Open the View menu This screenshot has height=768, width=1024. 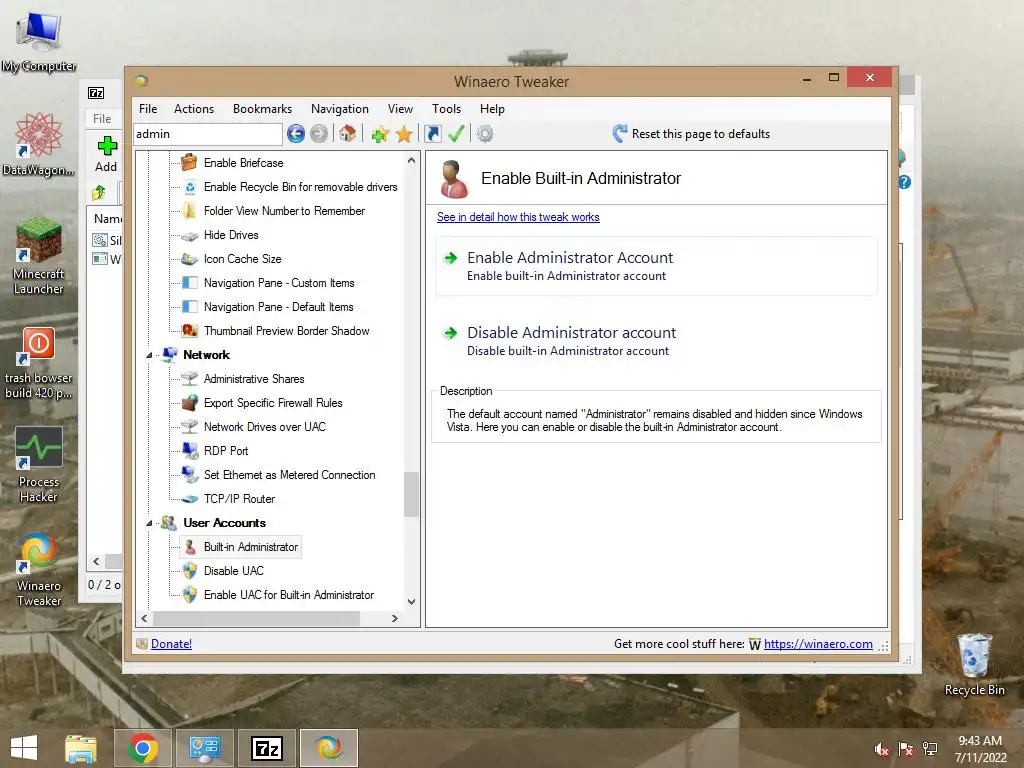click(x=400, y=109)
